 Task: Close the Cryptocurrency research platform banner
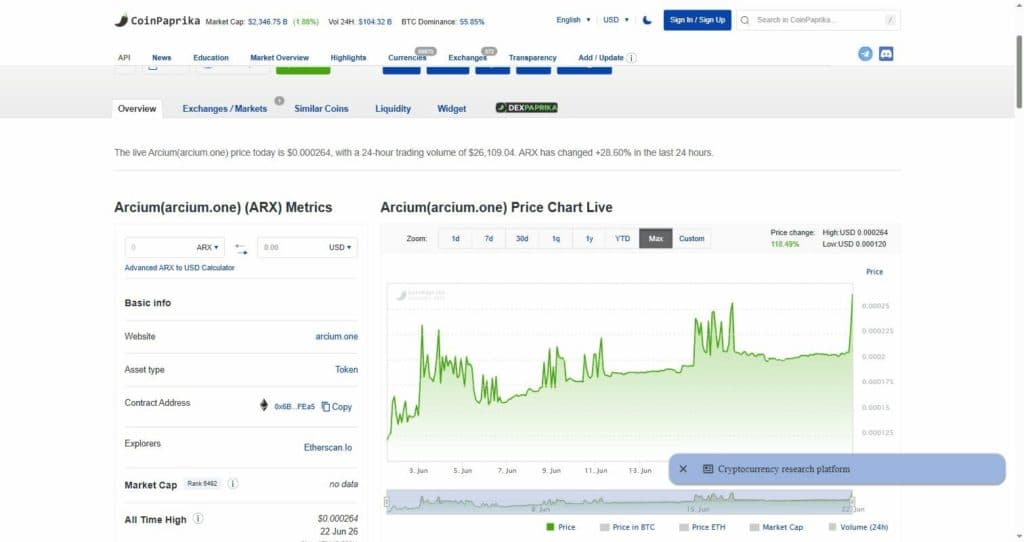tap(683, 469)
